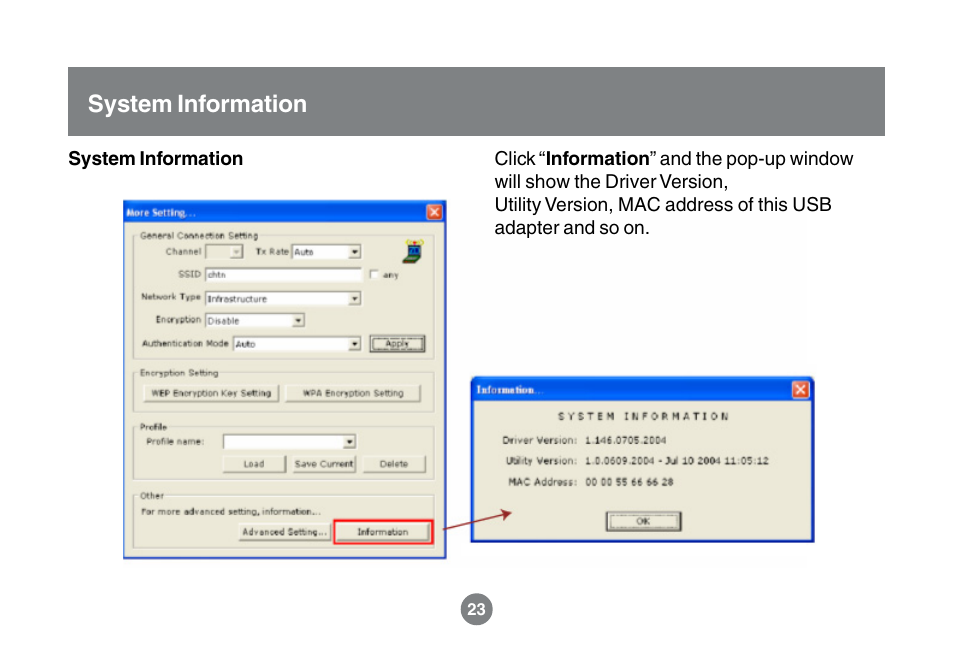Open the Tx Rate dropdown
This screenshot has height=664, width=954.
click(354, 251)
